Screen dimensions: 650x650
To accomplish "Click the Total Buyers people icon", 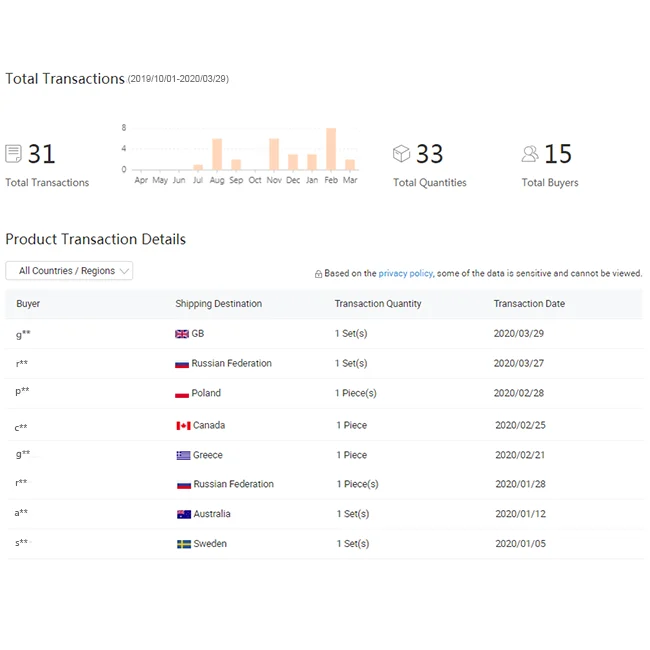I will coord(530,153).
